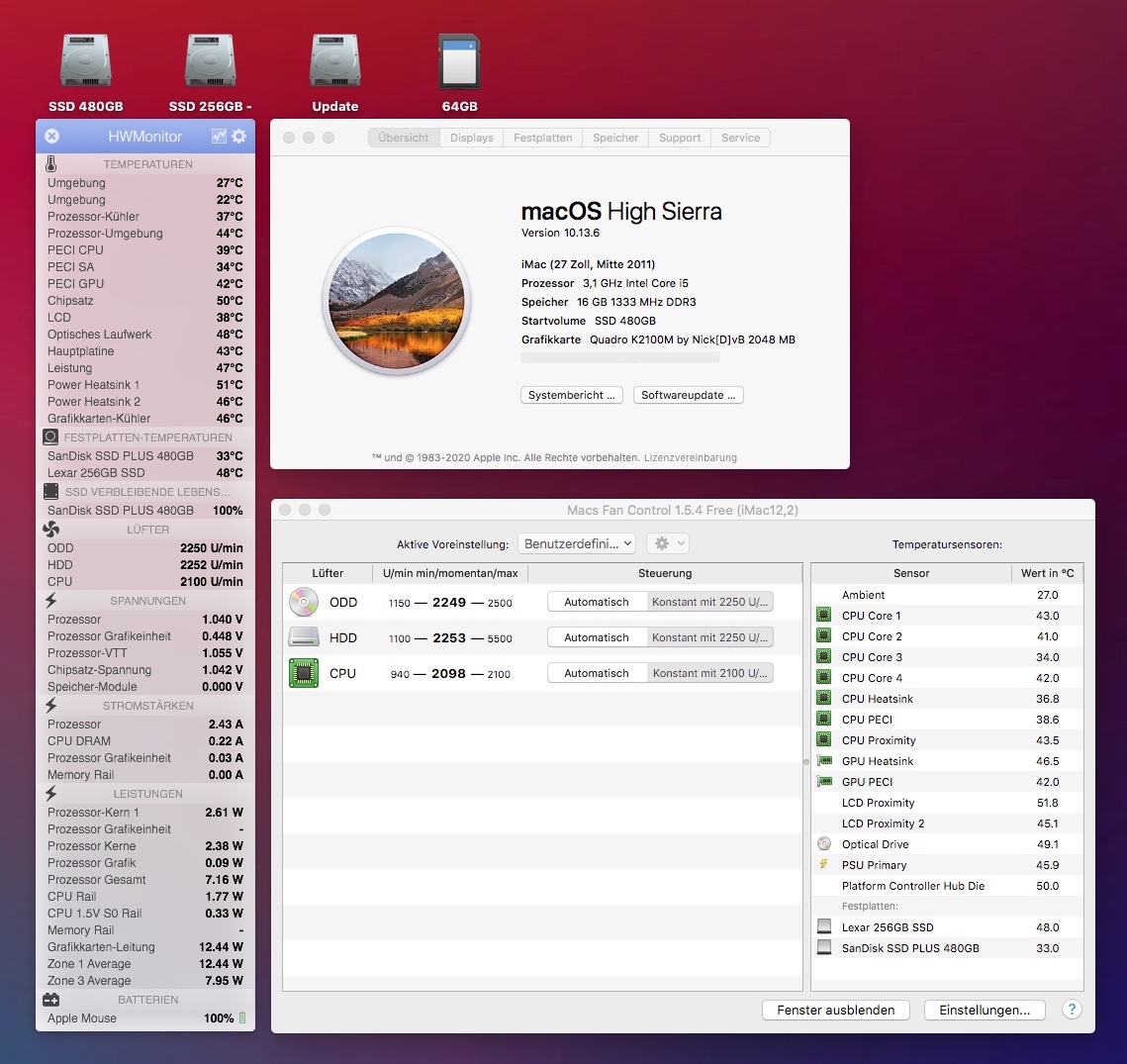
Task: Click the Sensor column header
Action: click(x=911, y=573)
